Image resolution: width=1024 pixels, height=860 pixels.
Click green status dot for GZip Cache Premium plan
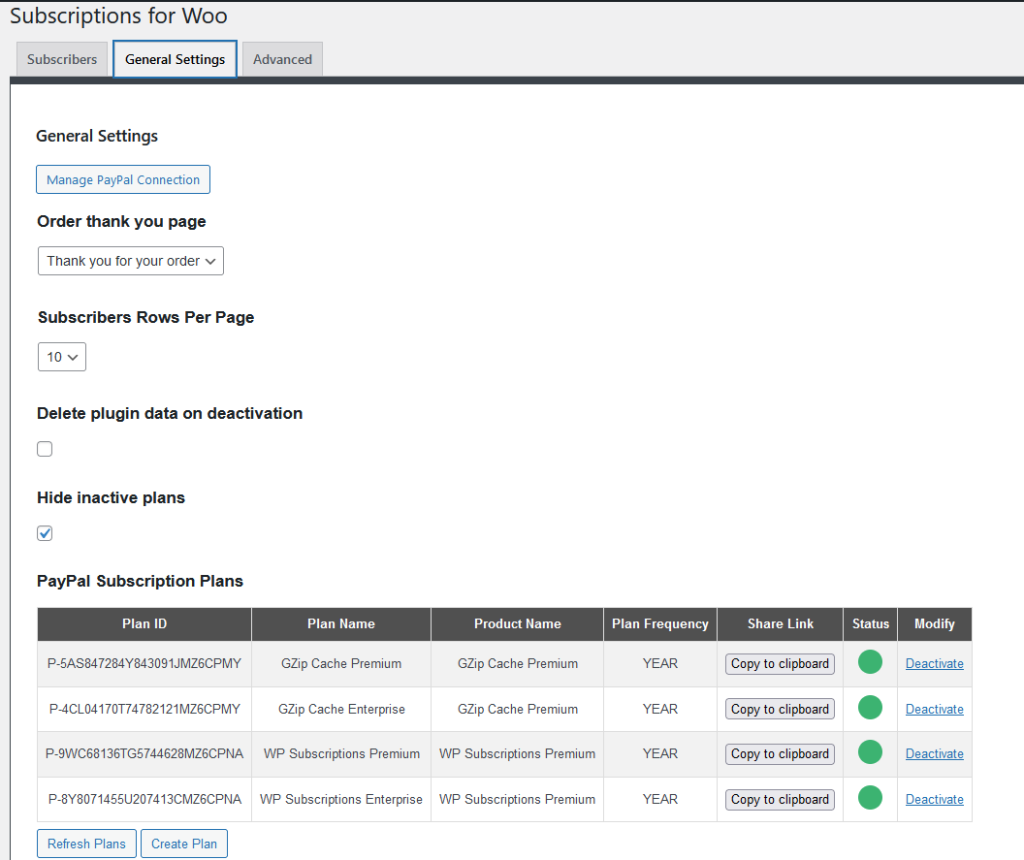coord(870,662)
